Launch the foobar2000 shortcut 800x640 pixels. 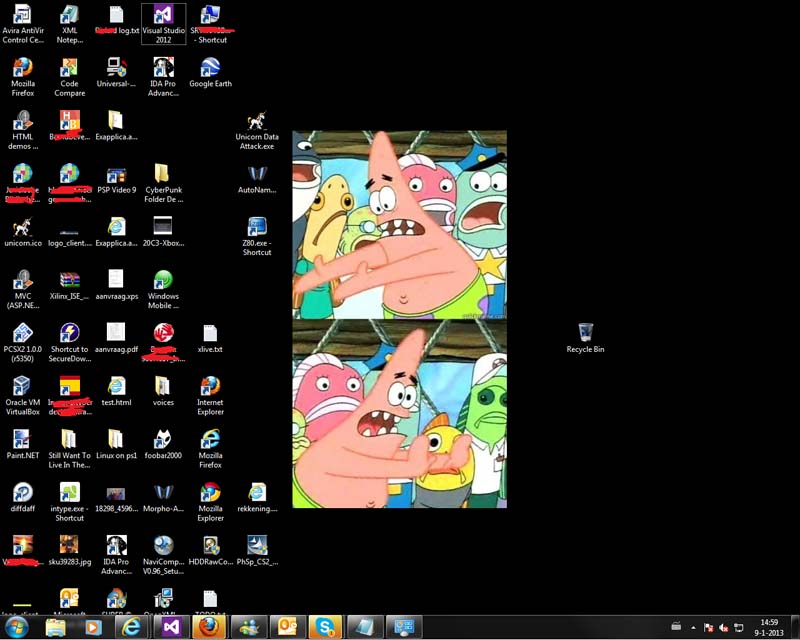pyautogui.click(x=164, y=444)
